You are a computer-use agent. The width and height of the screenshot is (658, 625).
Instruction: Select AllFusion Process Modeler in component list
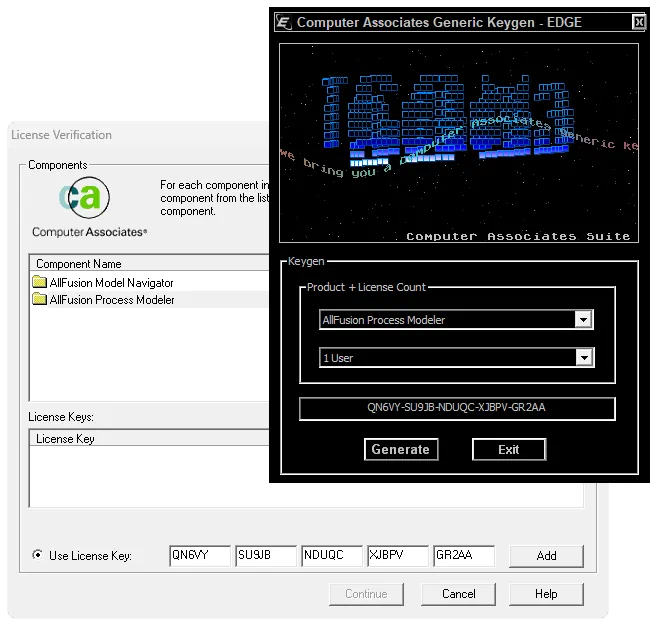pyautogui.click(x=111, y=300)
